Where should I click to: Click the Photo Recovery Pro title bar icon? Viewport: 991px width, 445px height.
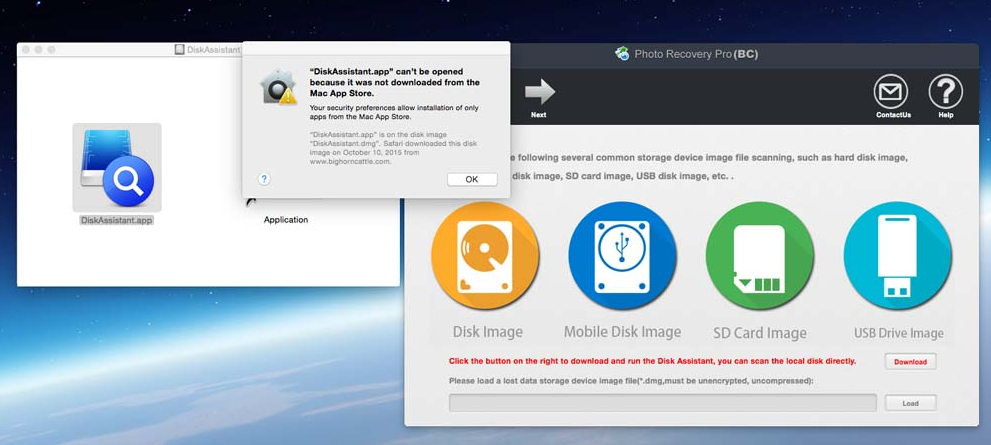click(622, 54)
